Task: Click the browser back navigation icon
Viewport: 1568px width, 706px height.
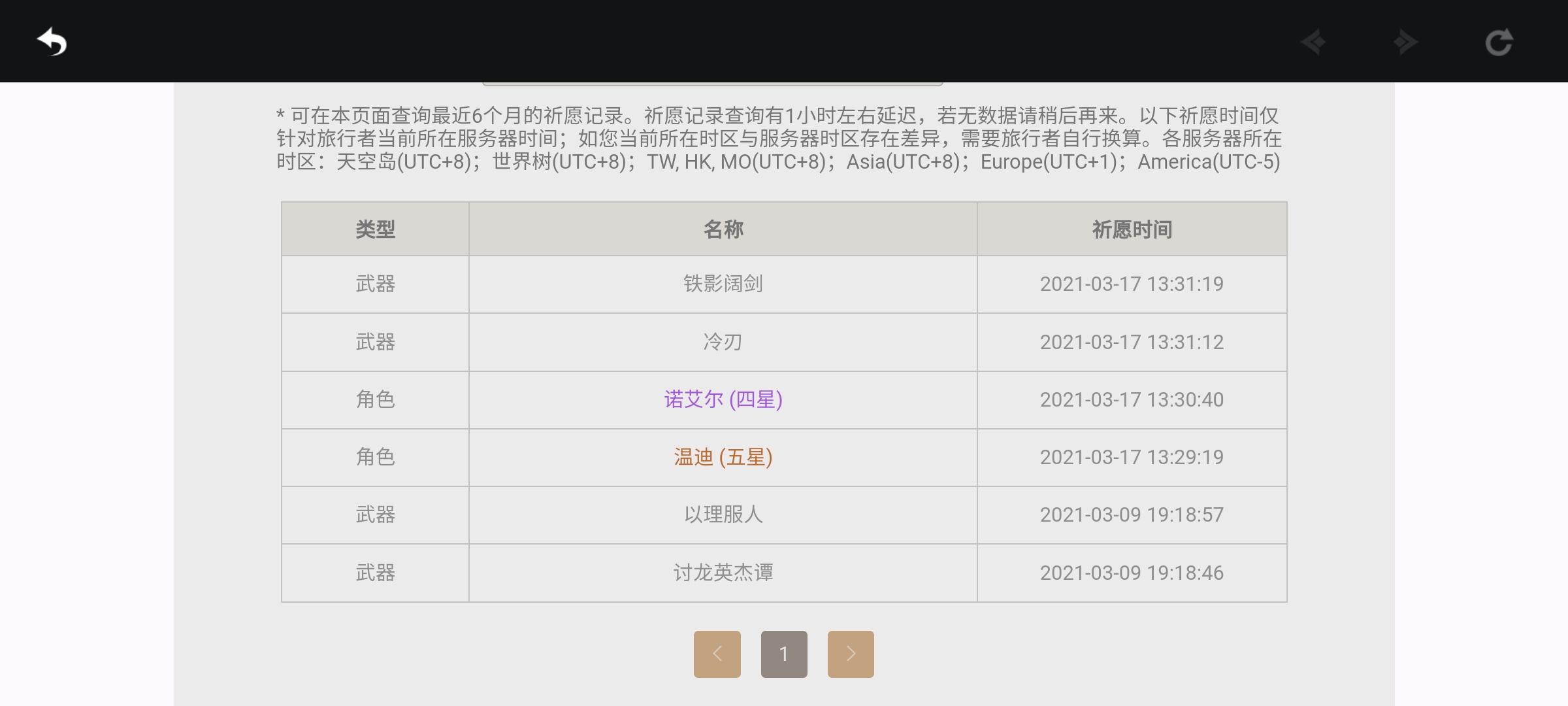Action: (1313, 42)
